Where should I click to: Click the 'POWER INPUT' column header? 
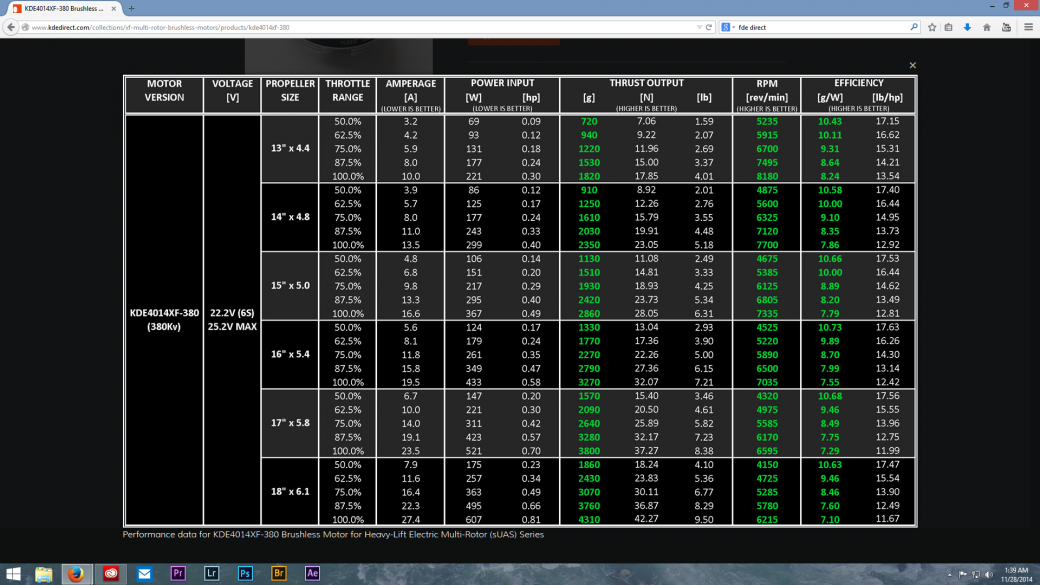pos(502,94)
